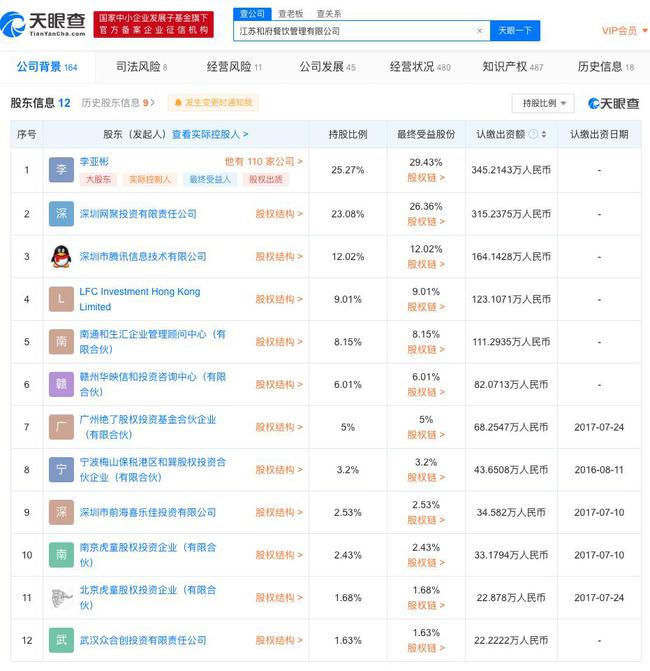650x671 pixels.
Task: Click the avatar icon of 深圳网聚投资有限责任公司
Action: 61,214
